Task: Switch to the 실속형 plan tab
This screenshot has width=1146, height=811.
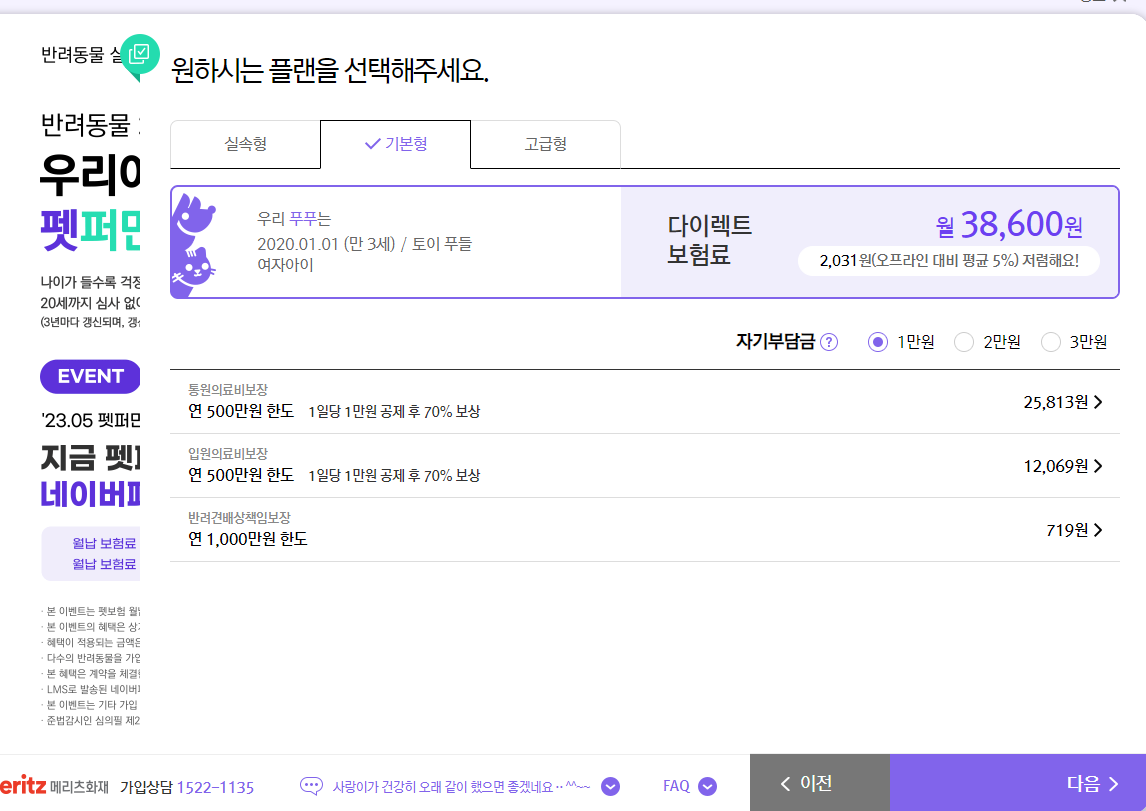Action: [x=246, y=145]
